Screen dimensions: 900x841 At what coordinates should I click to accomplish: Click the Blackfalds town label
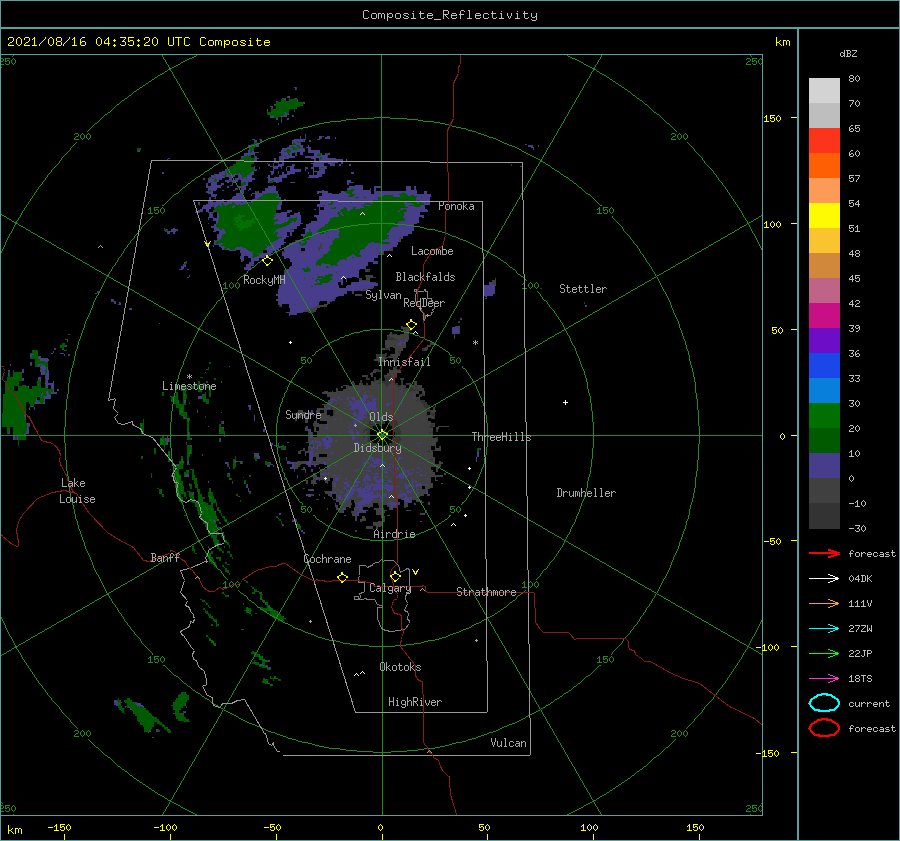425,277
